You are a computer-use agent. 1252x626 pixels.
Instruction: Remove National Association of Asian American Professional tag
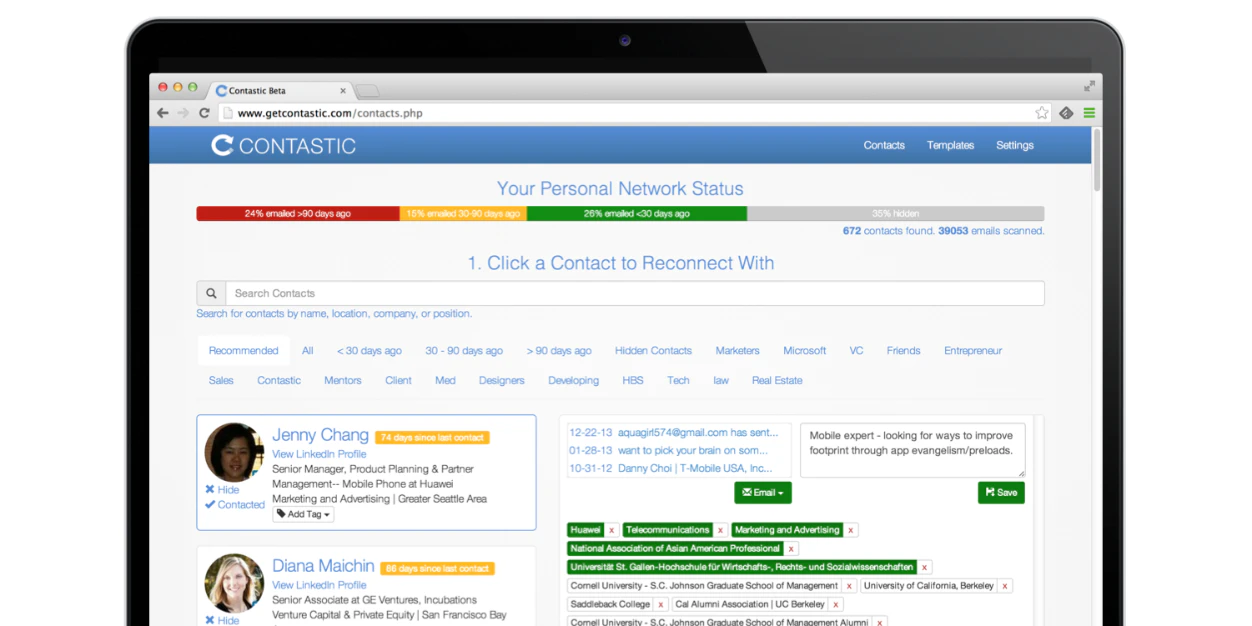coord(791,548)
